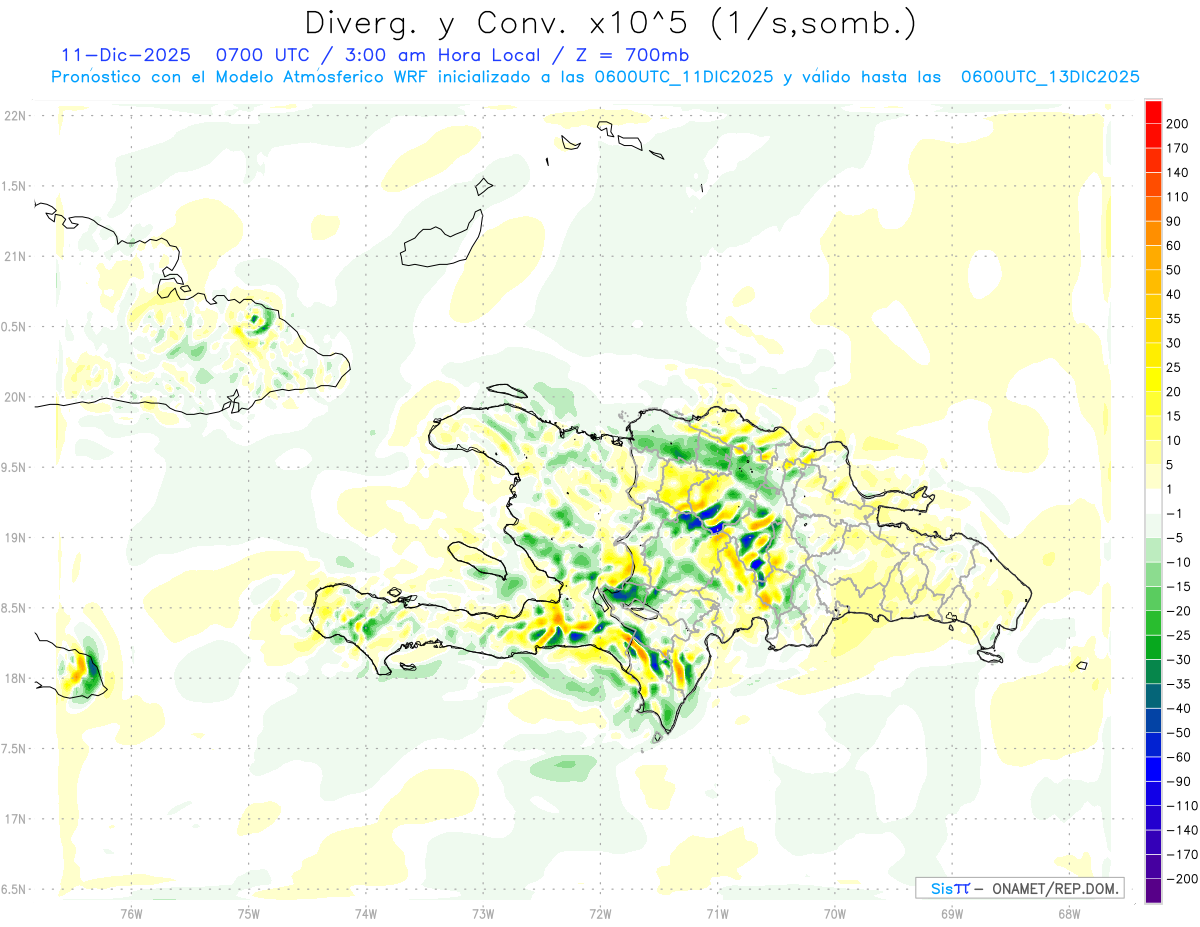Screen dimensions: 1200x927
Task: Click the colorbar value "140"
Action: pyautogui.click(x=1176, y=172)
